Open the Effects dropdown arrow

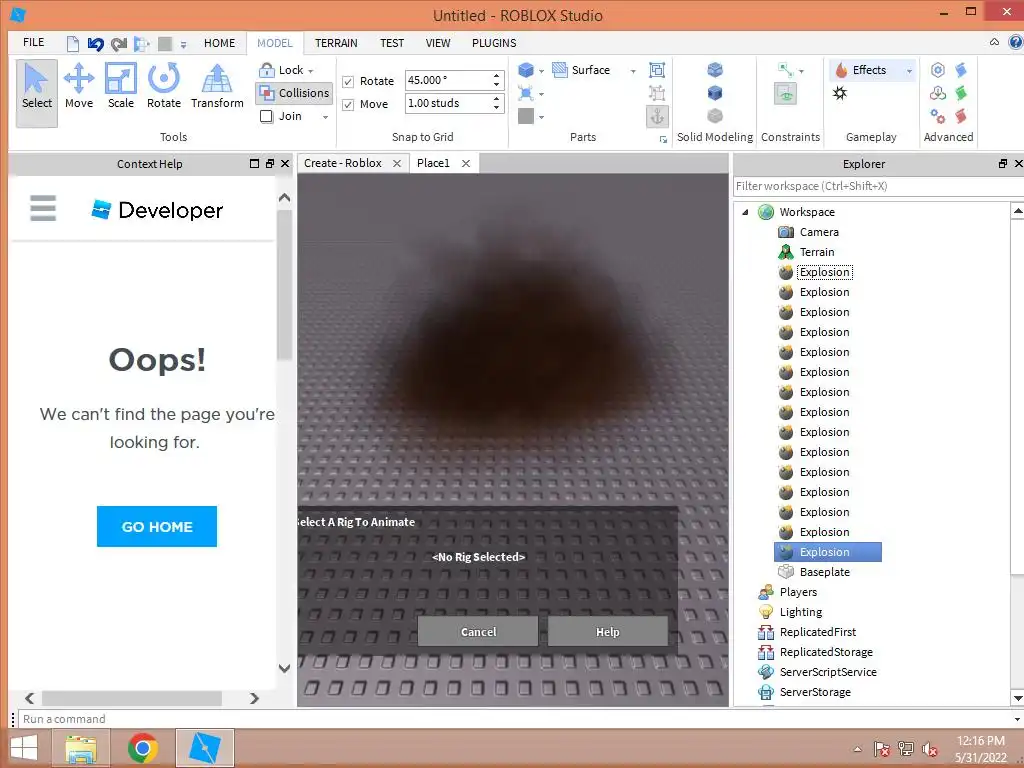909,71
